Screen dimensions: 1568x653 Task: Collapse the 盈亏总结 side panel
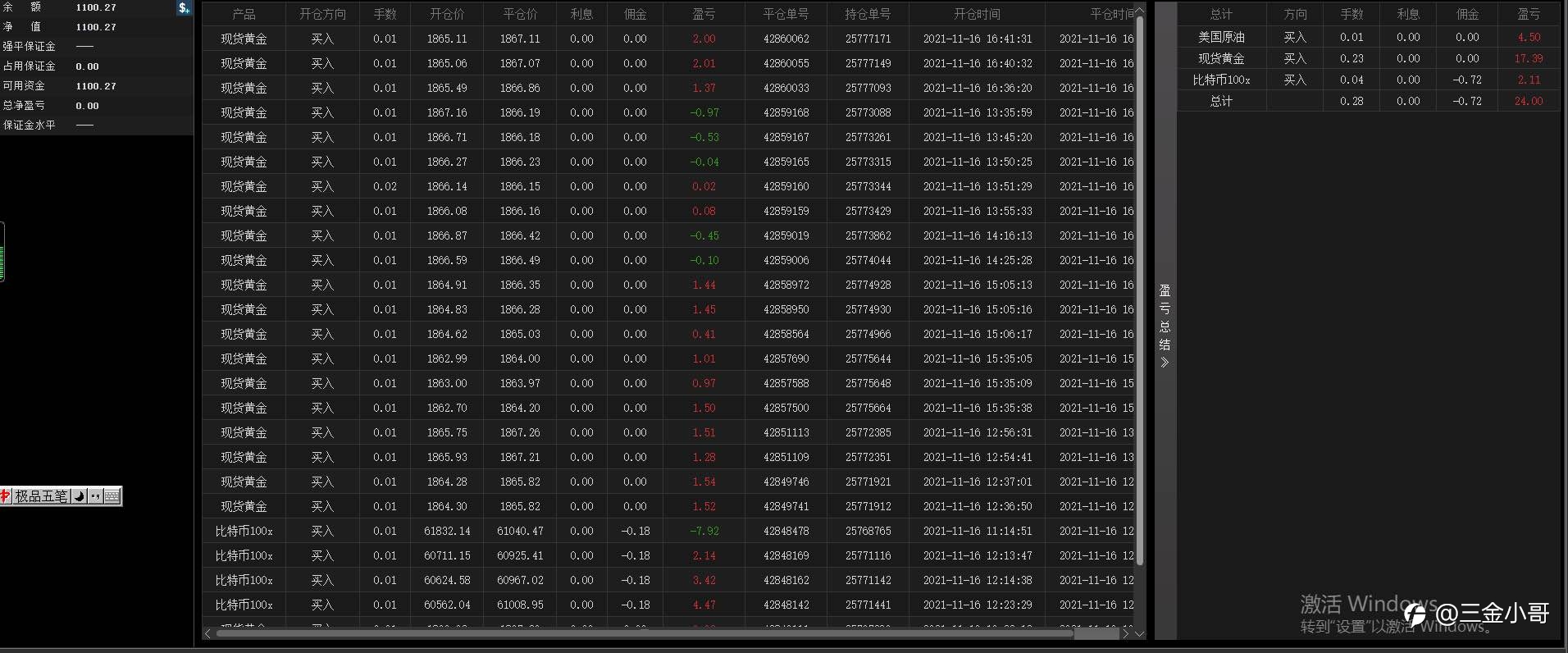click(x=1165, y=326)
